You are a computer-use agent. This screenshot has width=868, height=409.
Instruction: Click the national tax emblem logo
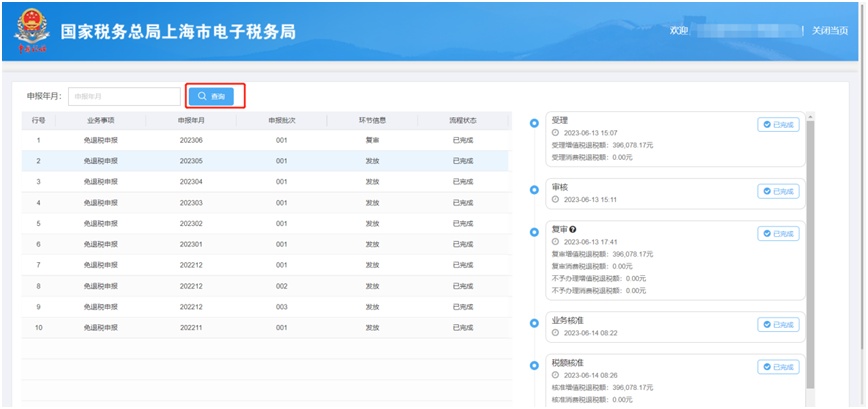(x=32, y=30)
